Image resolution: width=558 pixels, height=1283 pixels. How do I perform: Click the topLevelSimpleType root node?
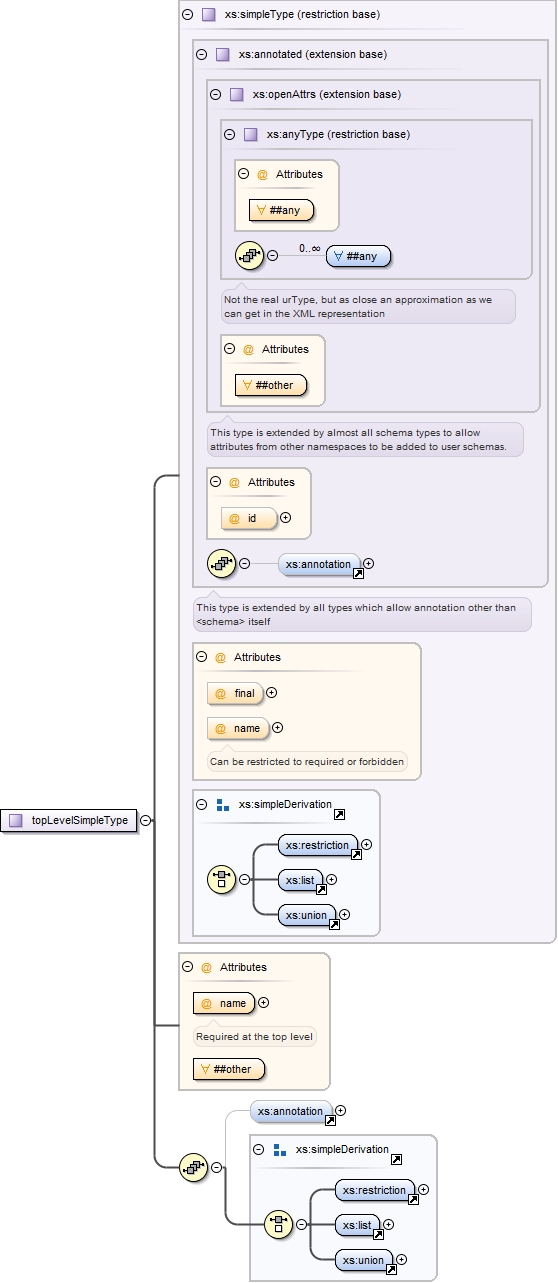coord(69,820)
